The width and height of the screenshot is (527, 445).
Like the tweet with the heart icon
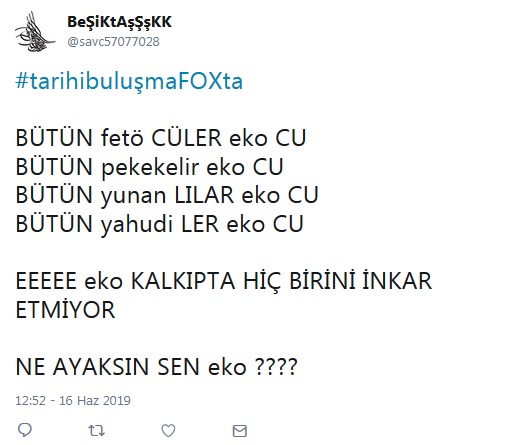(168, 430)
